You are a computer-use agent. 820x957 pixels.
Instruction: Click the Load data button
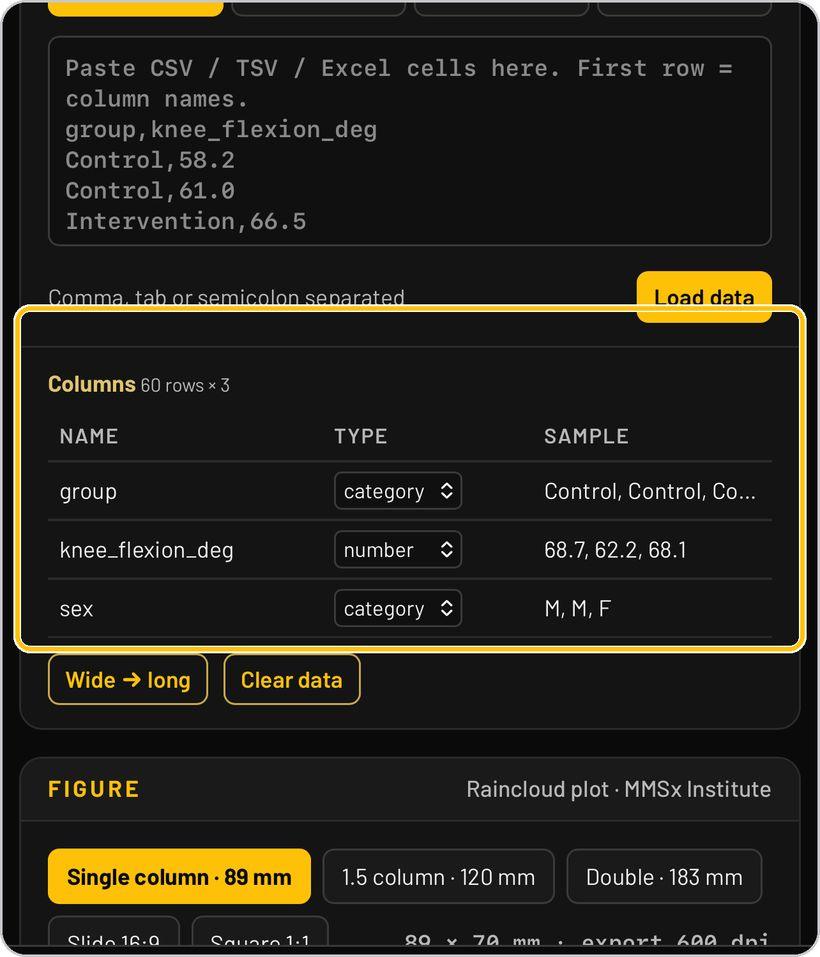(x=704, y=297)
